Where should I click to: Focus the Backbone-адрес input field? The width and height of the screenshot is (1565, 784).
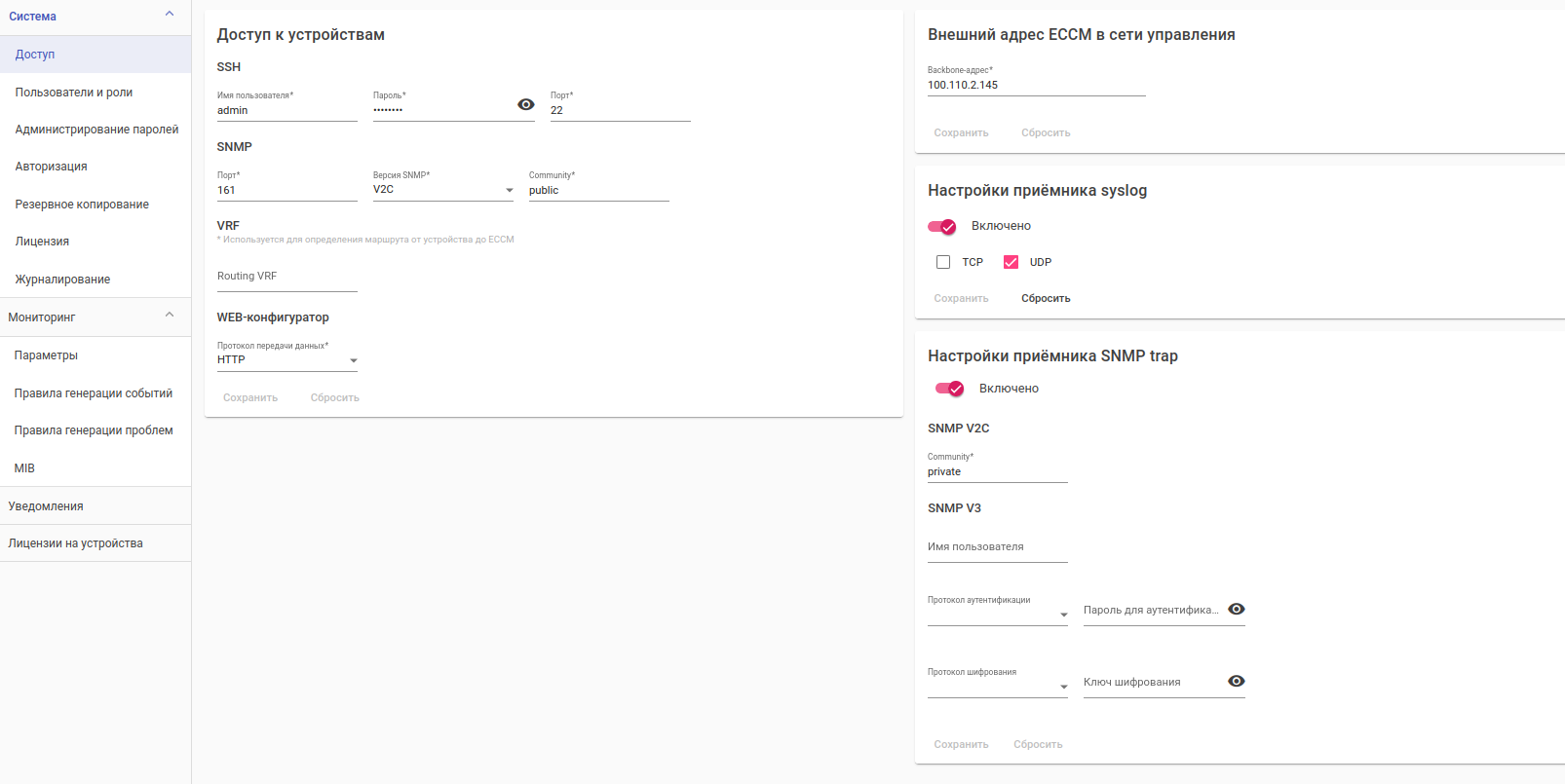point(1036,86)
